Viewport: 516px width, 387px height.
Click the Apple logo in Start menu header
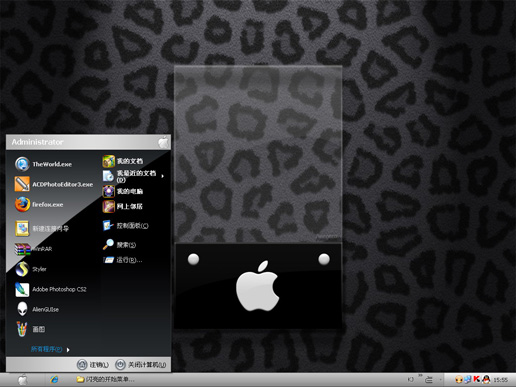coord(163,142)
